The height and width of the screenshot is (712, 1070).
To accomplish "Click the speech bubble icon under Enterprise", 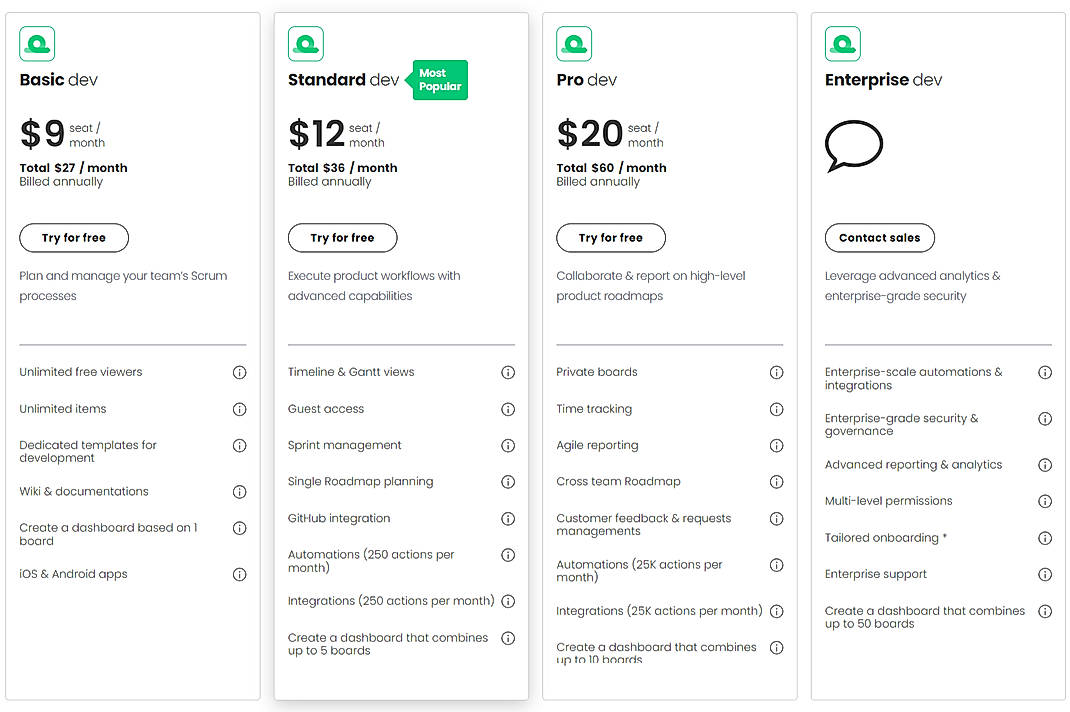I will pyautogui.click(x=853, y=145).
